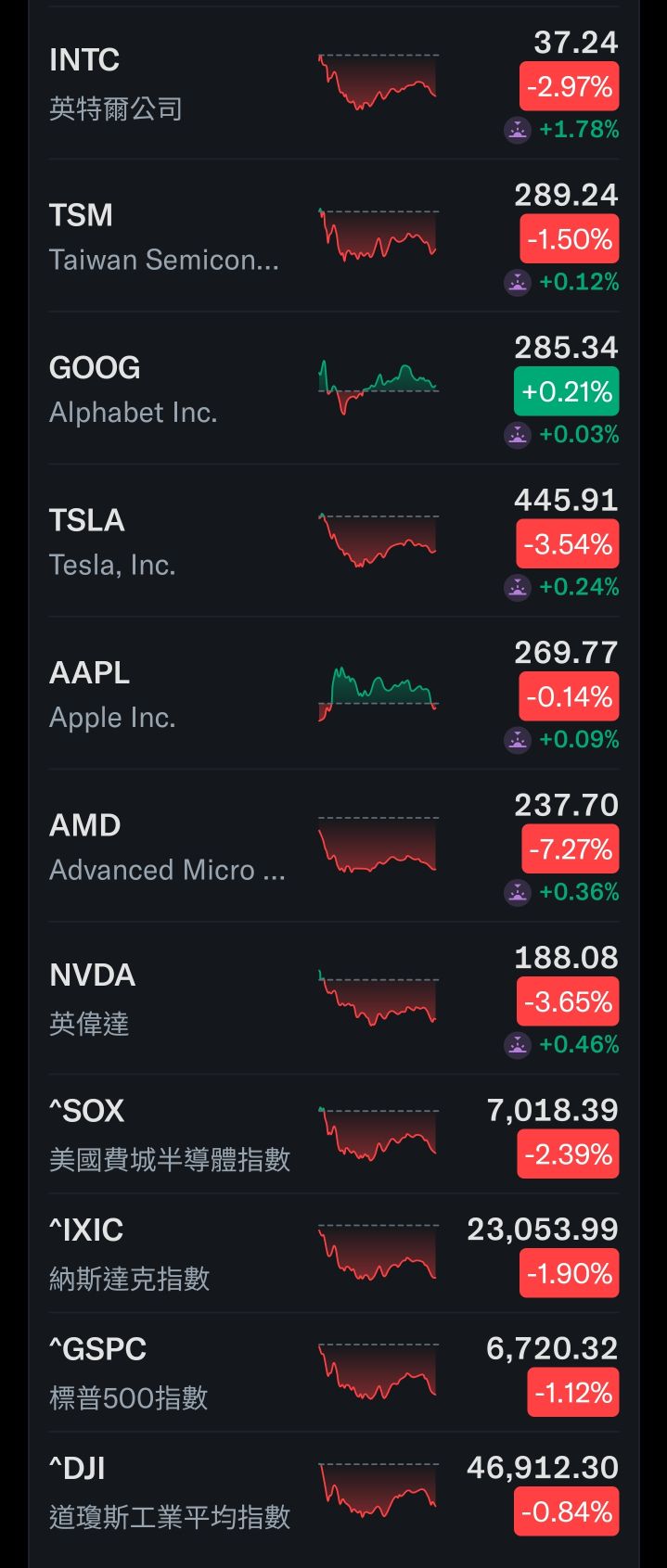Open the AAPL mini price chart
The height and width of the screenshot is (1568, 667).
tap(378, 693)
